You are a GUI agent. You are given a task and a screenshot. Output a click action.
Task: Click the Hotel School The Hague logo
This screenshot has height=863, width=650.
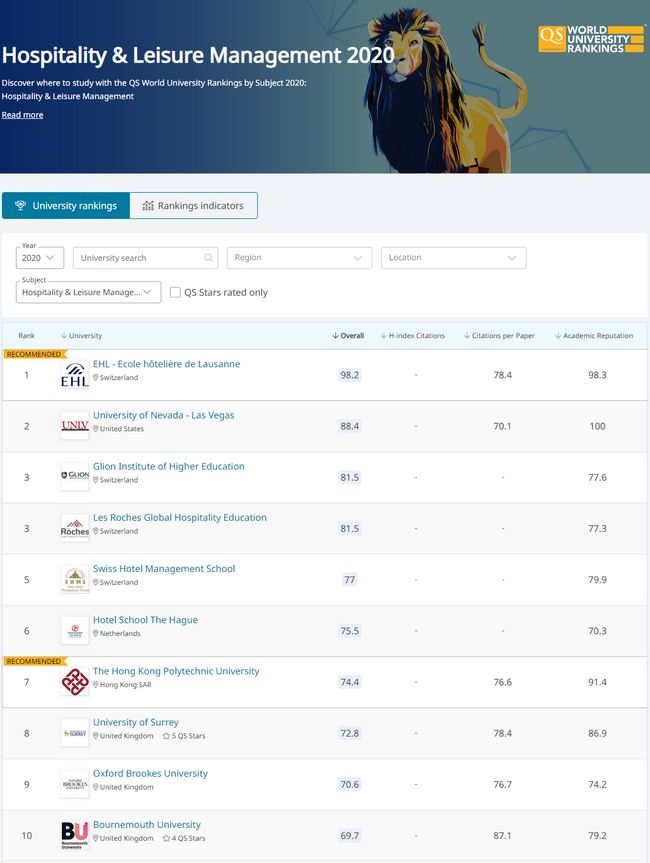click(75, 631)
